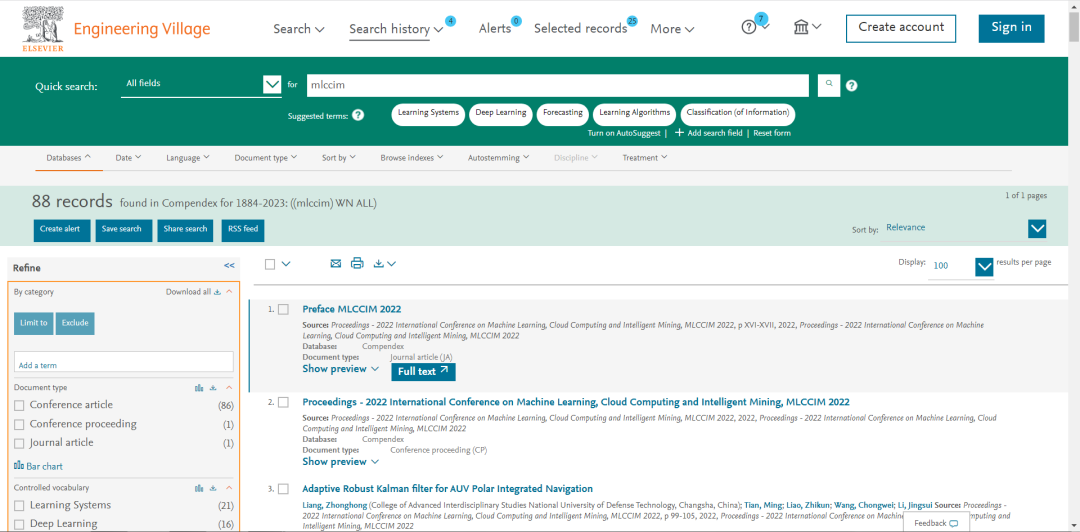Open the Sort by filter tab
The height and width of the screenshot is (532, 1080).
click(x=339, y=158)
